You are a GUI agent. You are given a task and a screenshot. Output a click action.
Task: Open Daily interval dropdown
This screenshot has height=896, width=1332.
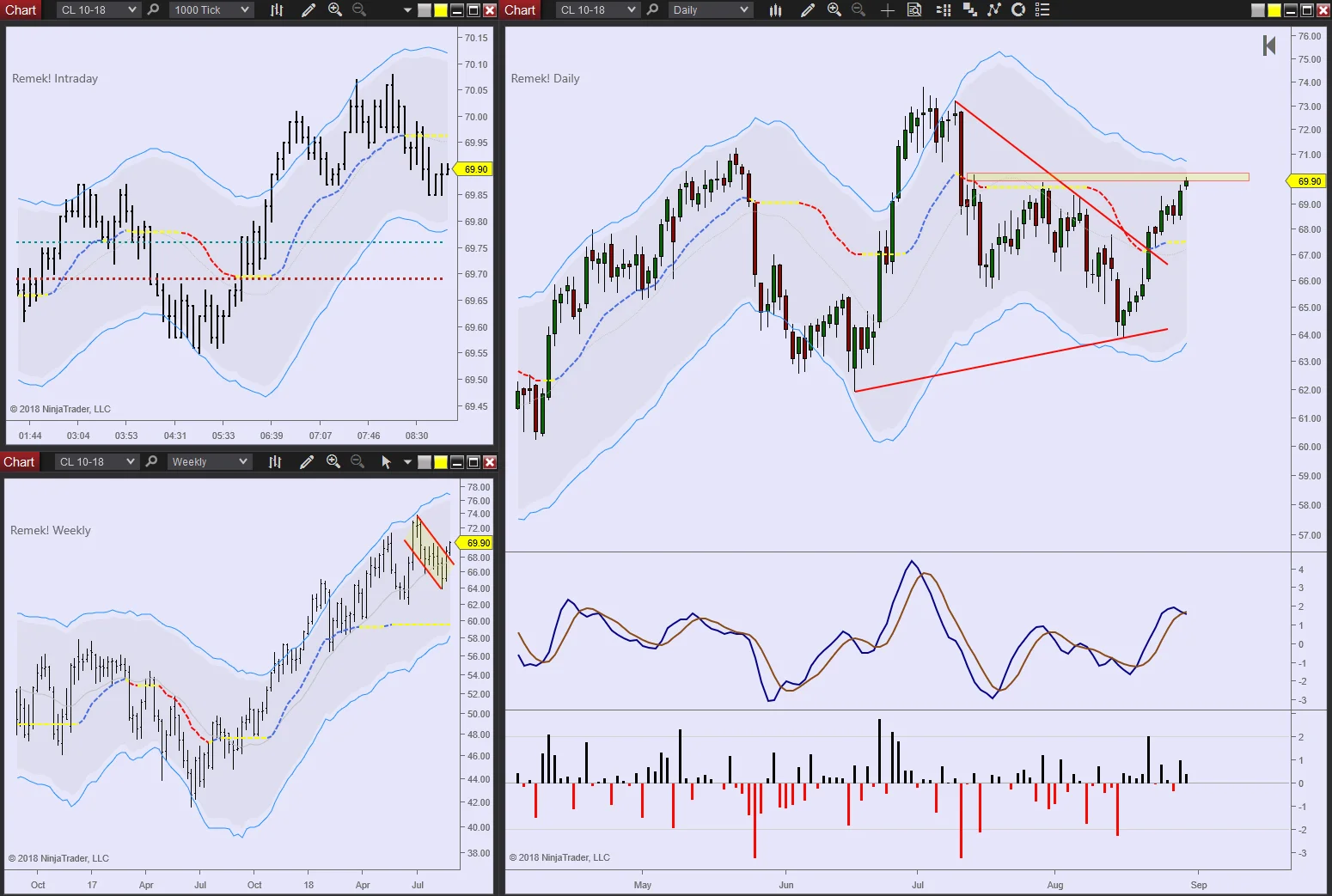(710, 10)
